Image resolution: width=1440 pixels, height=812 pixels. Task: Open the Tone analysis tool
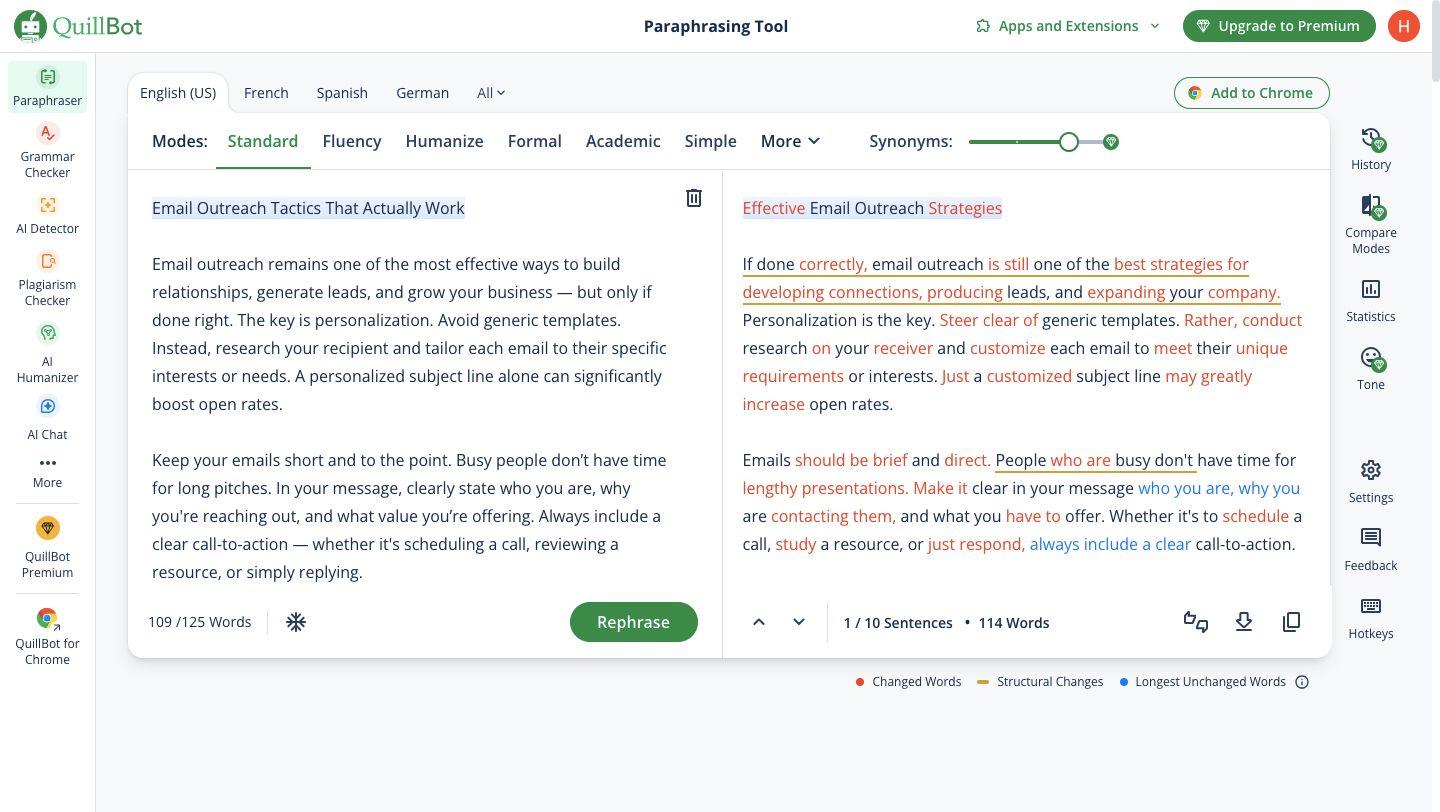point(1370,369)
